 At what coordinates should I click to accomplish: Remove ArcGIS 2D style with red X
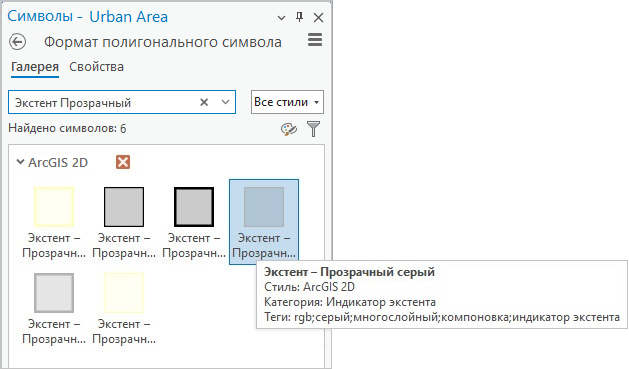click(123, 162)
